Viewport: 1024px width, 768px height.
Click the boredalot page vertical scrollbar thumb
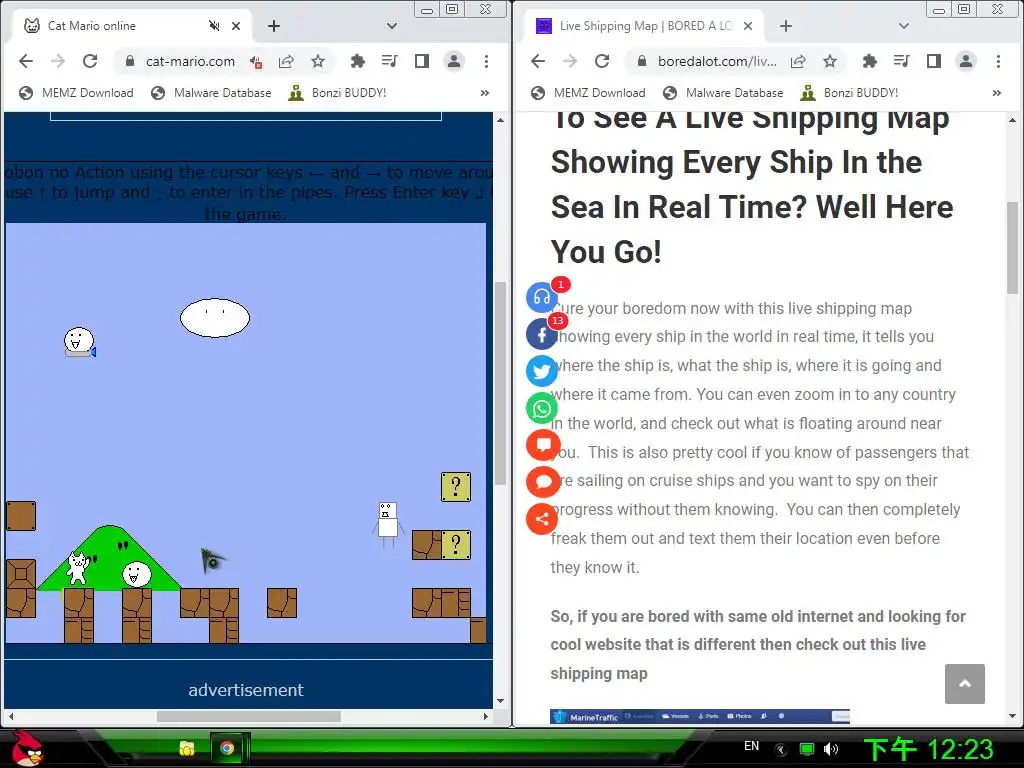(x=1012, y=248)
